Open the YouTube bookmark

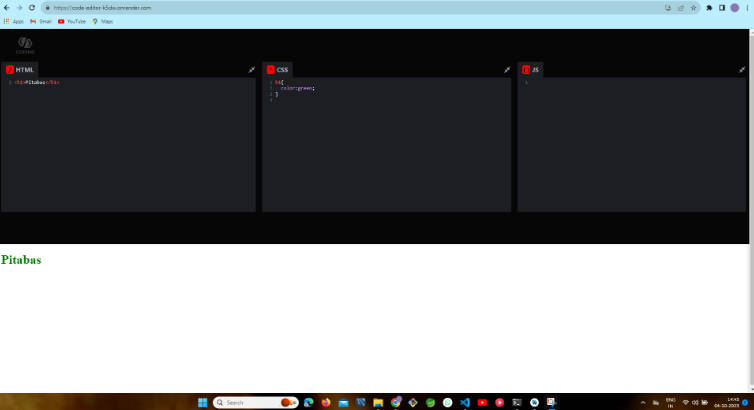click(71, 20)
